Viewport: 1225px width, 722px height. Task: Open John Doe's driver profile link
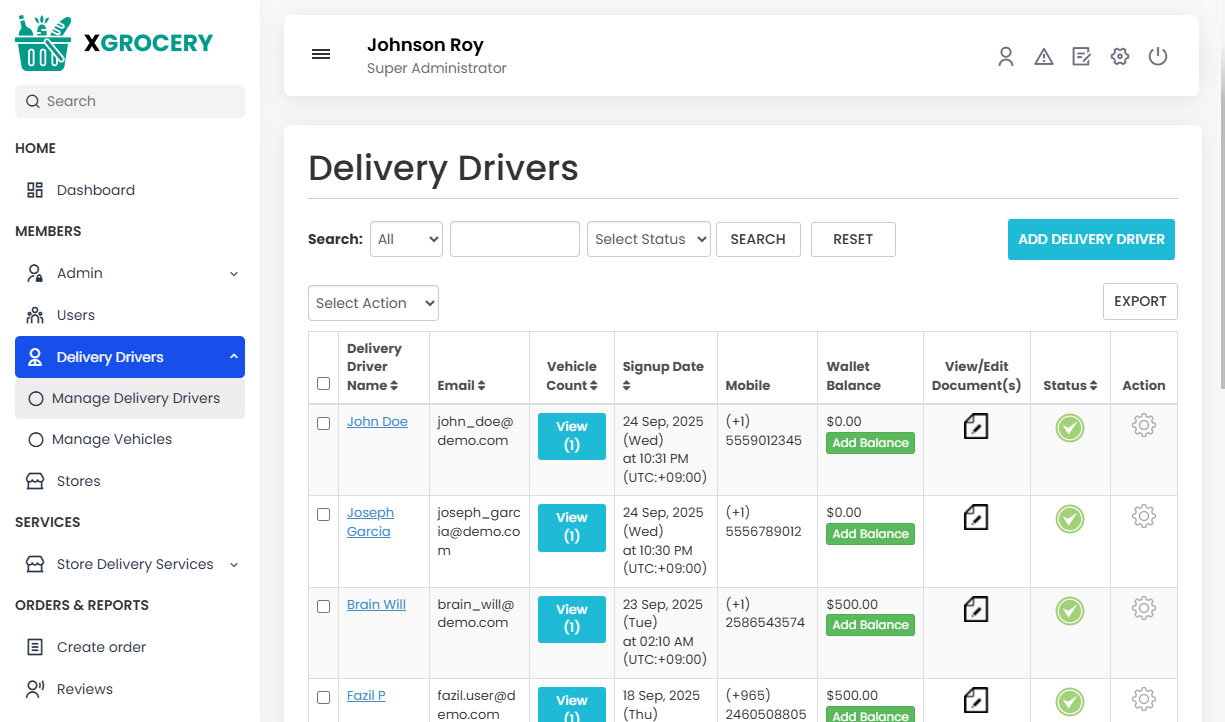click(x=377, y=421)
